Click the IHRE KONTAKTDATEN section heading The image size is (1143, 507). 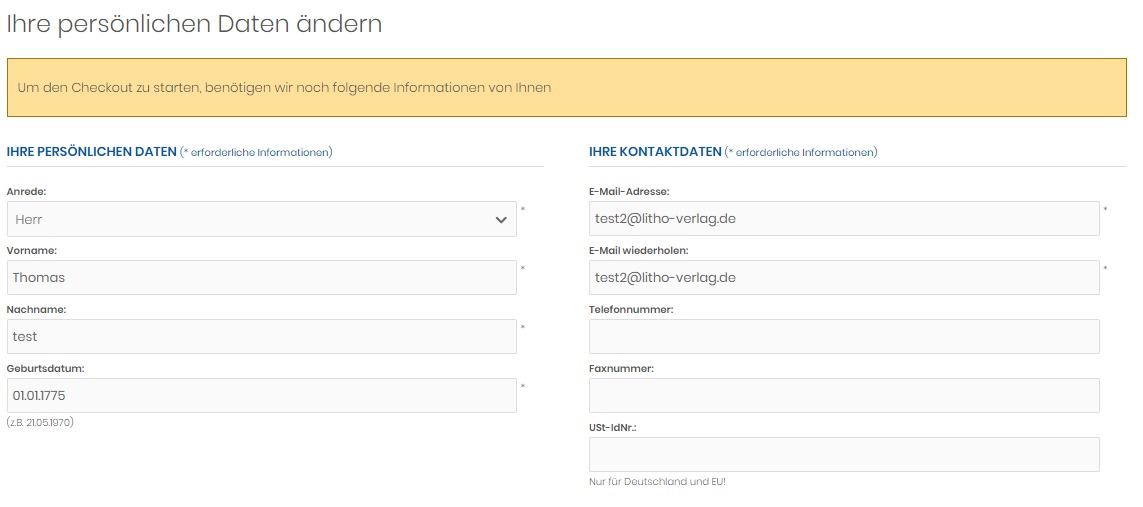tap(655, 152)
